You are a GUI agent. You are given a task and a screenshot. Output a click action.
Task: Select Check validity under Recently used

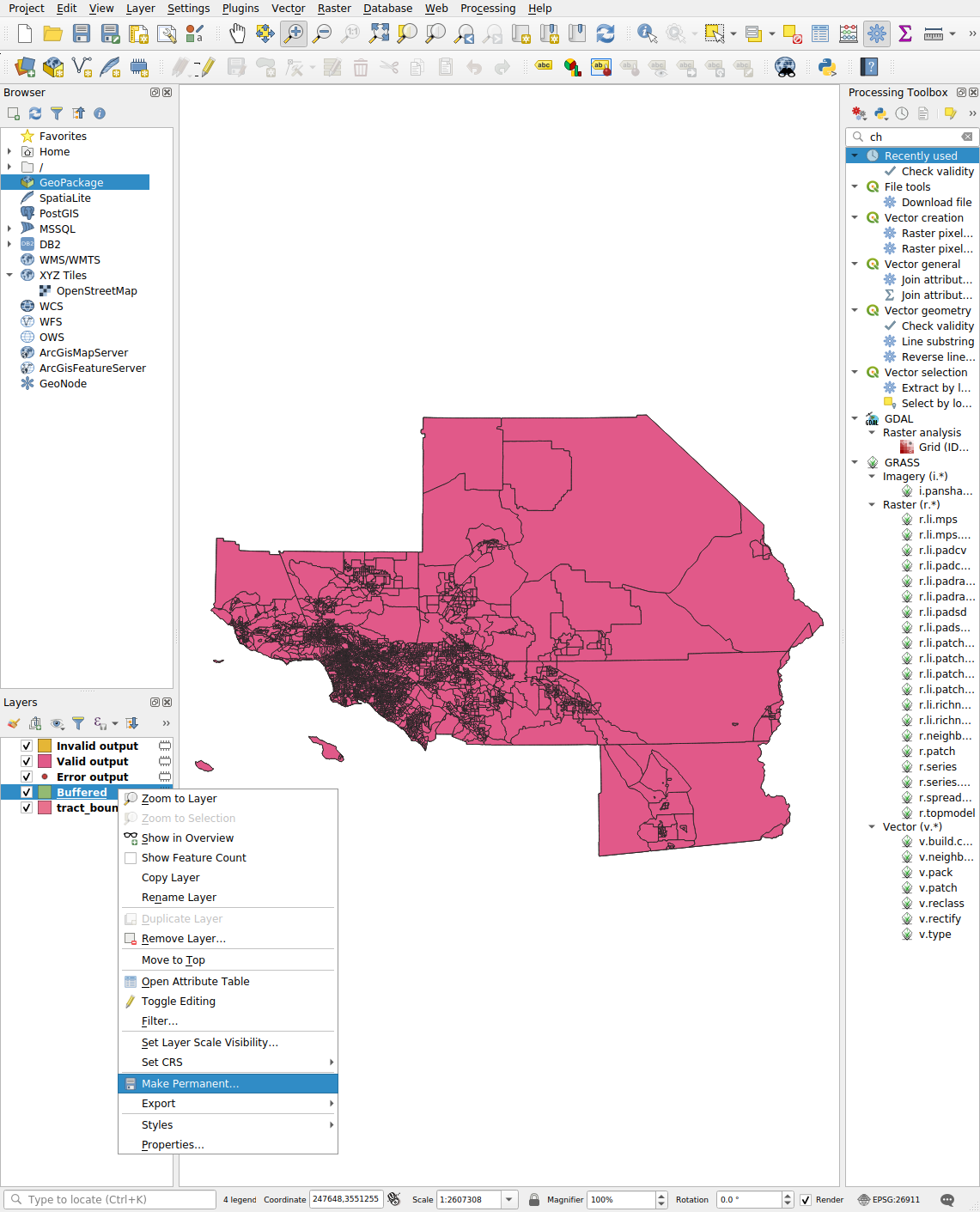937,172
